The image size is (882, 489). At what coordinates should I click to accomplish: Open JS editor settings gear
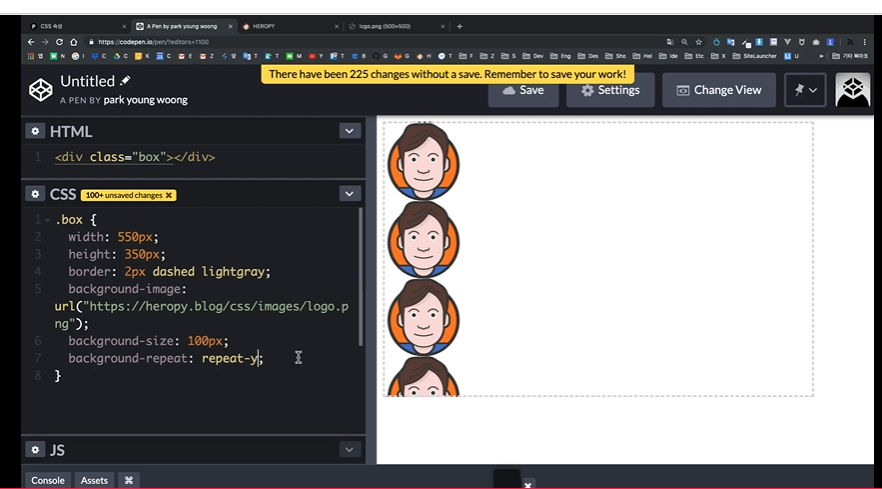35,450
